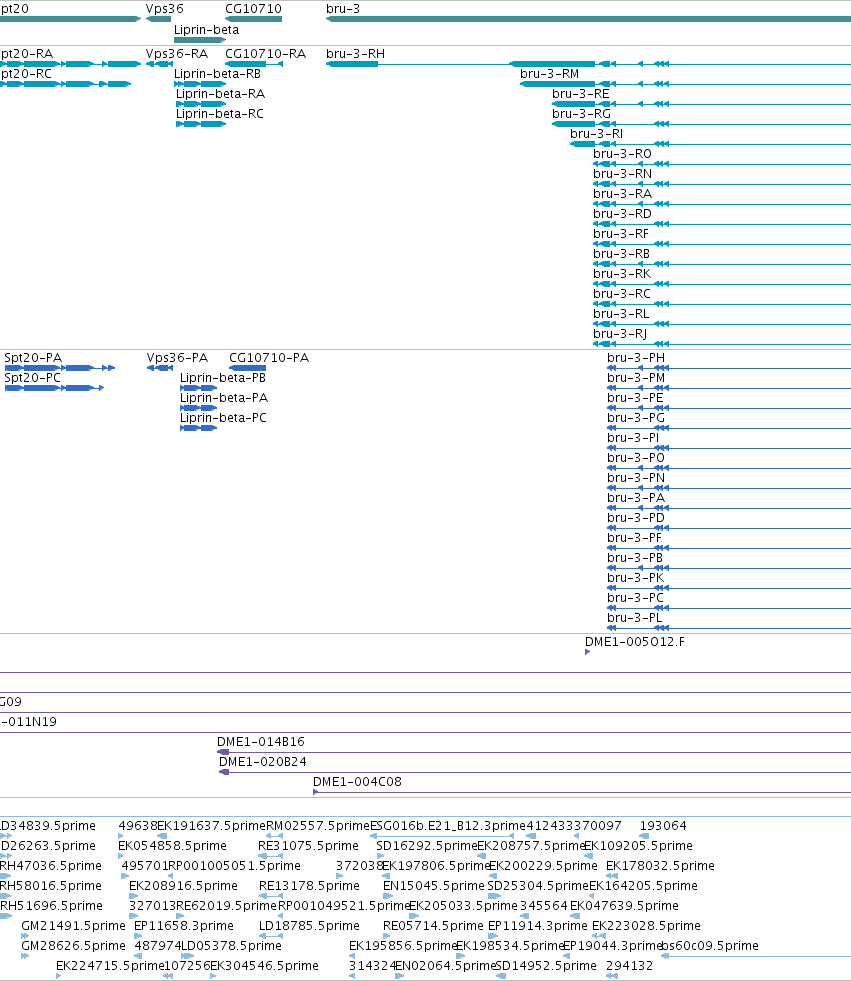Screen dimensions: 851x981
Task: Click the Liprin-beta gene label
Action: [206, 29]
